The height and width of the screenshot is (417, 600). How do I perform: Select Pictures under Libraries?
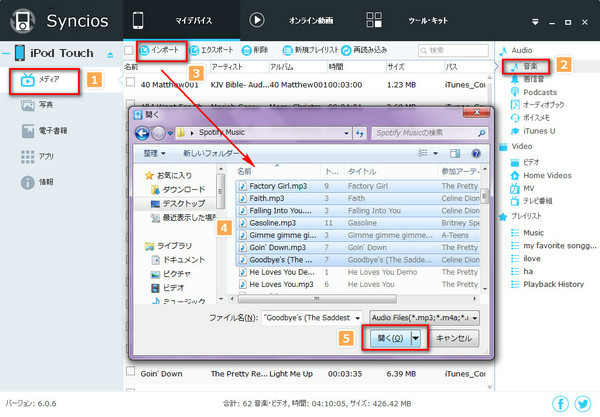171,274
